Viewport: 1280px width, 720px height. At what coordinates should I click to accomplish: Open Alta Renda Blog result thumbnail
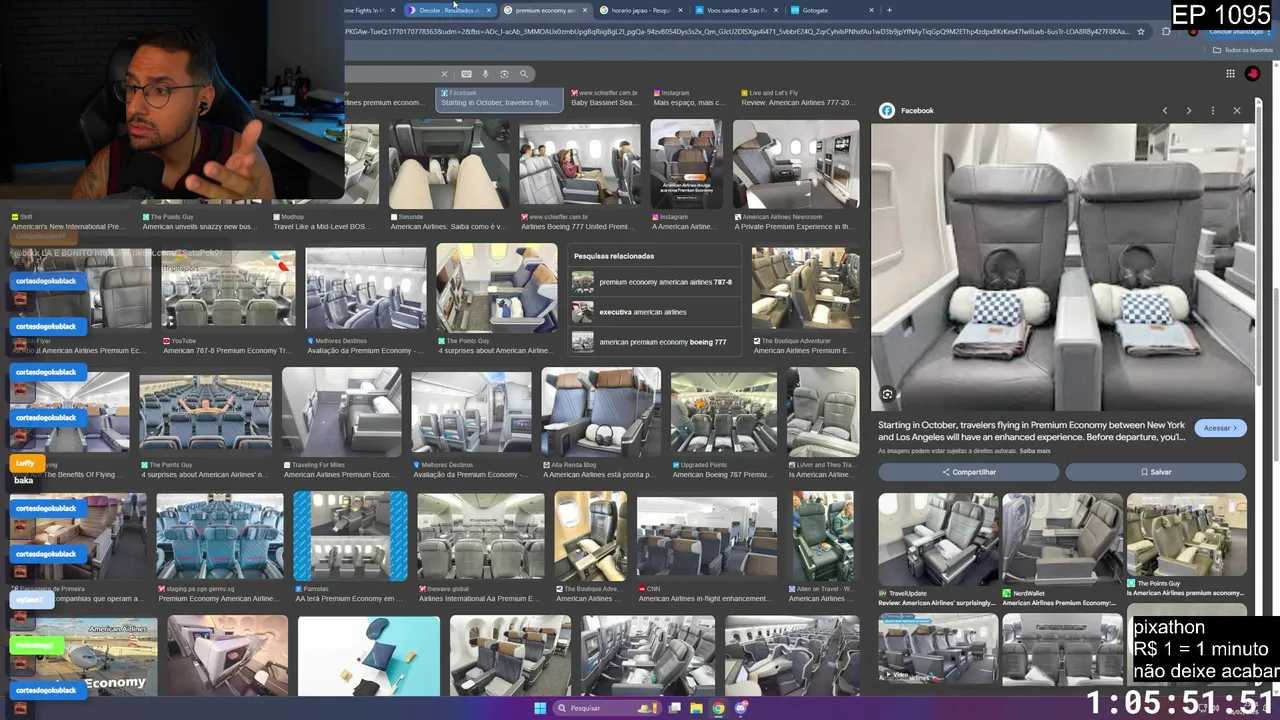click(601, 412)
